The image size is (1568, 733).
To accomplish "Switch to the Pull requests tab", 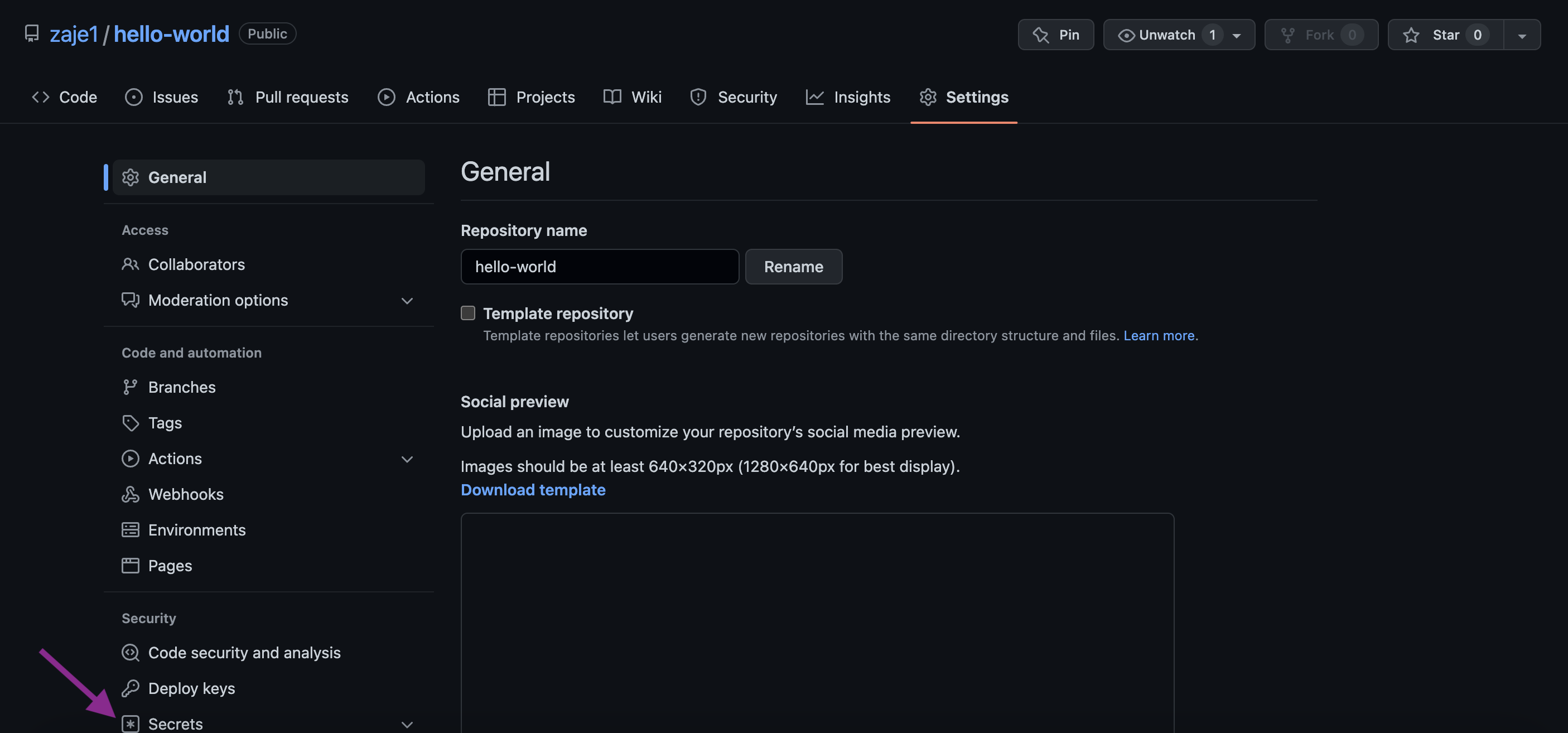I will point(287,97).
